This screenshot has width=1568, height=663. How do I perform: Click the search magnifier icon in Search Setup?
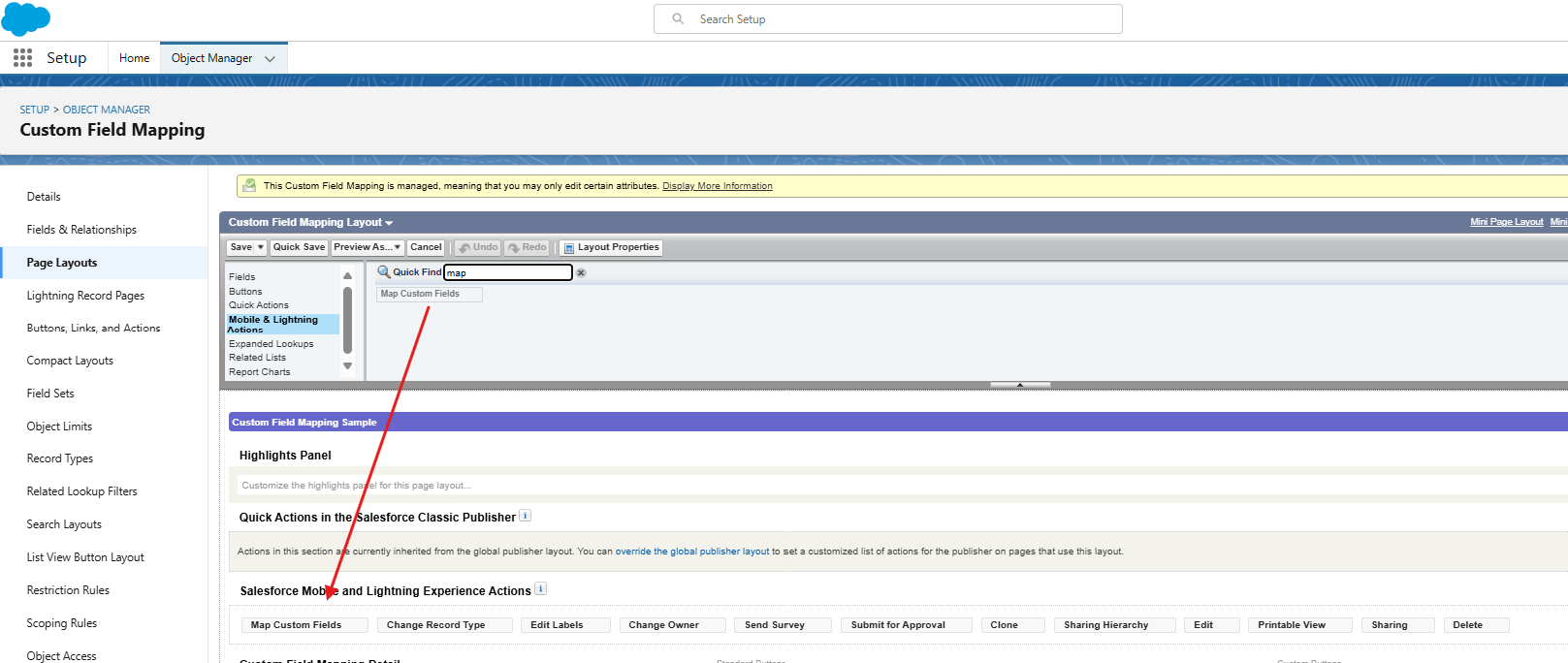click(x=678, y=18)
